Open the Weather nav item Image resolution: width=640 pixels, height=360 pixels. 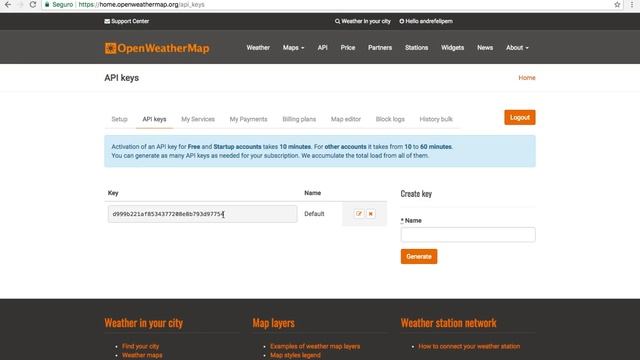[258, 48]
